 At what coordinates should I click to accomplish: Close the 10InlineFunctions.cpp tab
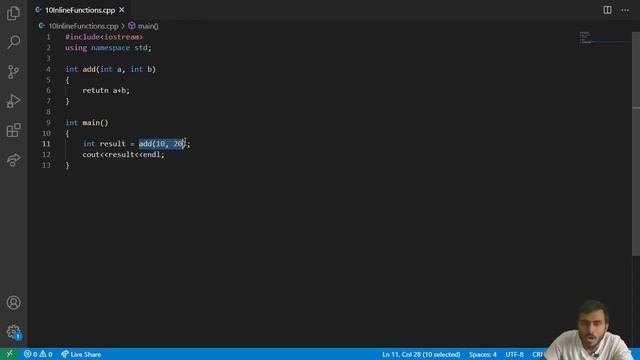point(122,10)
